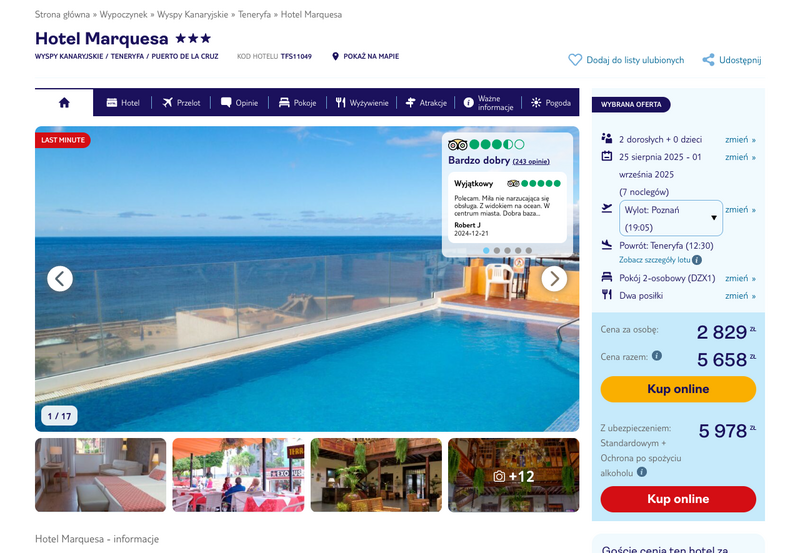800x553 pixels.
Task: Select the second review carousel dot
Action: (497, 250)
